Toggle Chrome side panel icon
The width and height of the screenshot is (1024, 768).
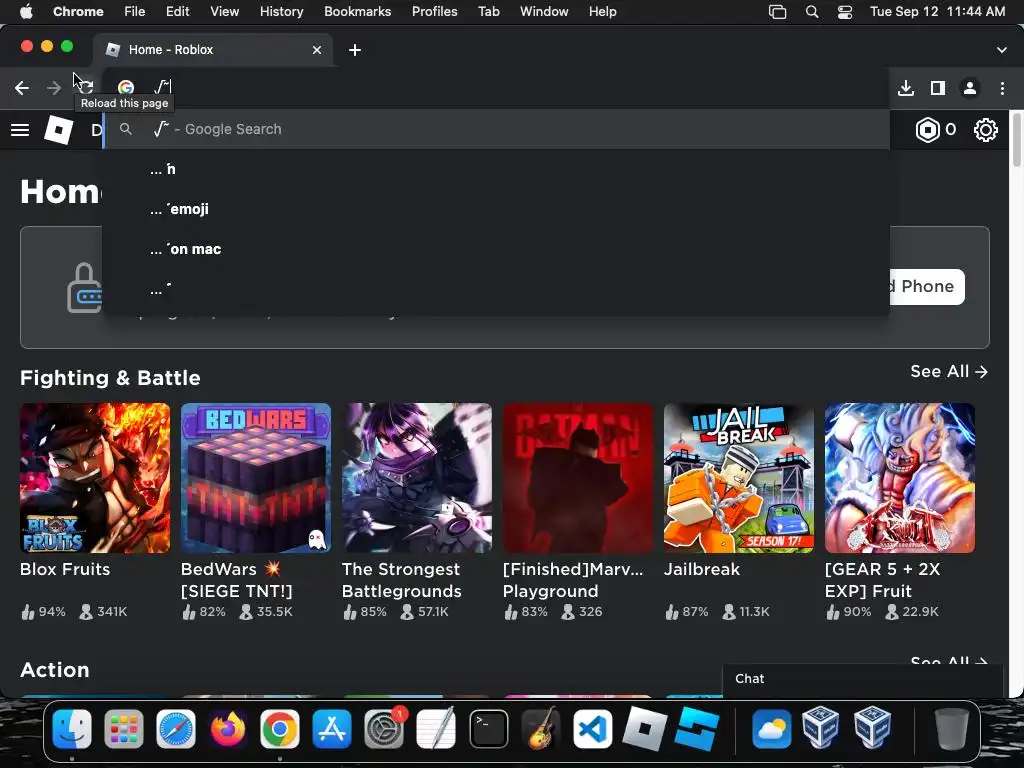pos(938,88)
